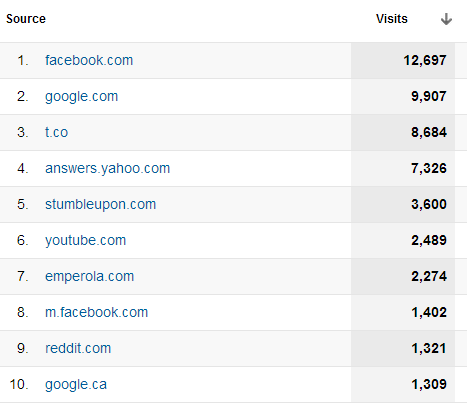The height and width of the screenshot is (404, 467).
Task: Click the google.ca source link
Action: (76, 384)
